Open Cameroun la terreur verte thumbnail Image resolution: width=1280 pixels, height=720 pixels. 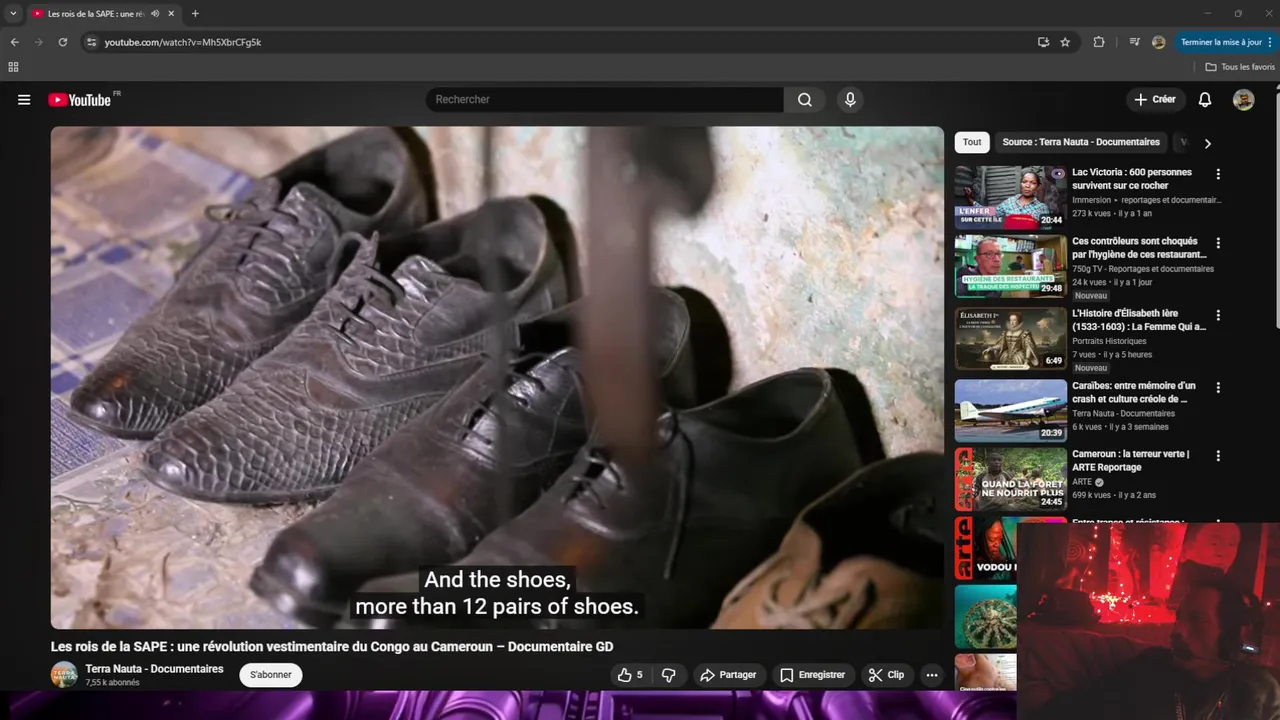click(x=1010, y=479)
